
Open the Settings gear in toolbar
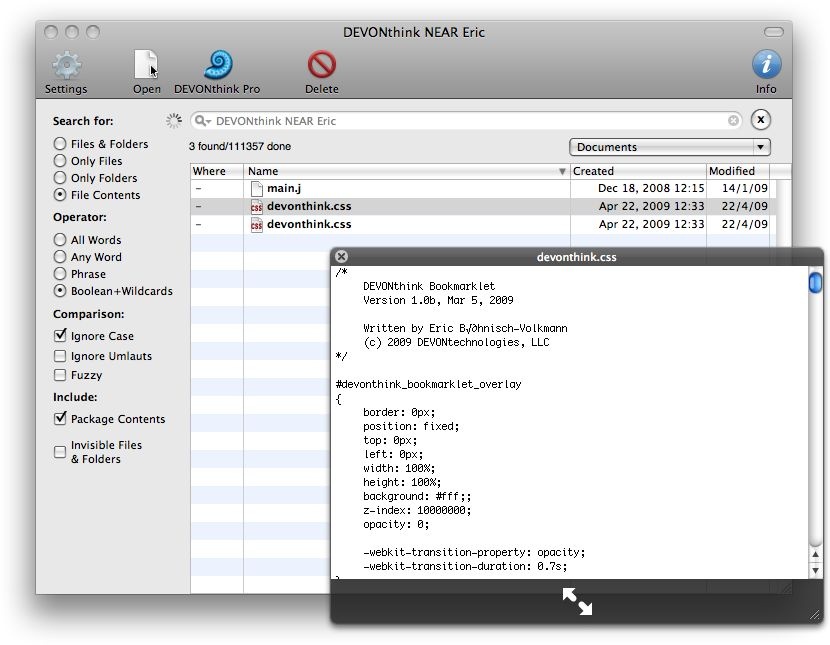point(66,67)
